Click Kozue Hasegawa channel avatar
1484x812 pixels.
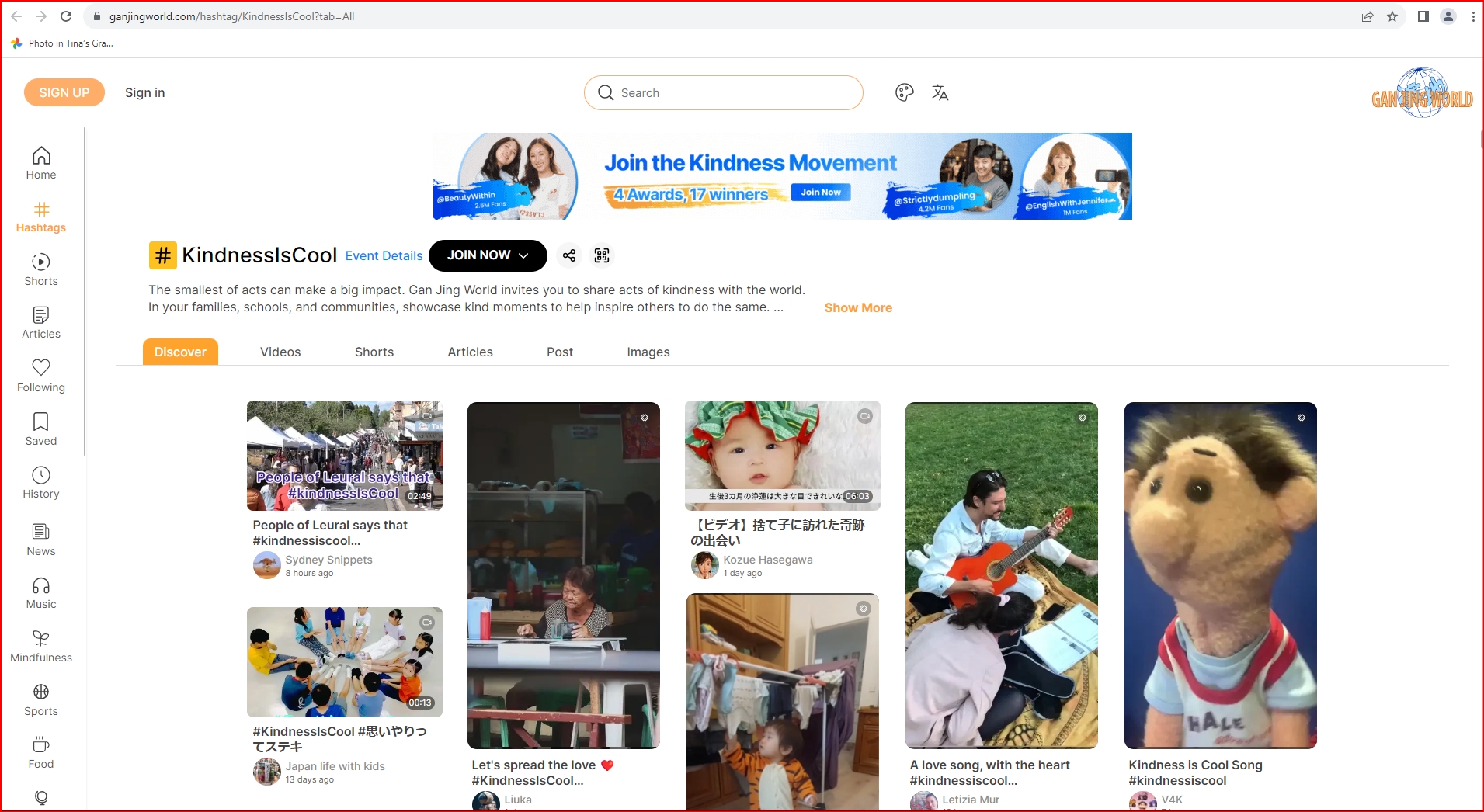click(705, 565)
